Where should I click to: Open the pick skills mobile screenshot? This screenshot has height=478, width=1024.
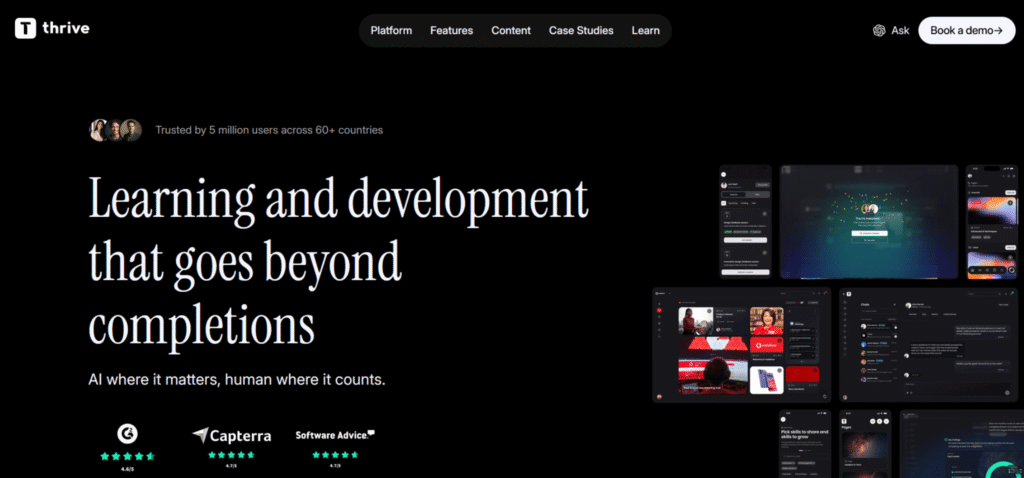pyautogui.click(x=805, y=444)
